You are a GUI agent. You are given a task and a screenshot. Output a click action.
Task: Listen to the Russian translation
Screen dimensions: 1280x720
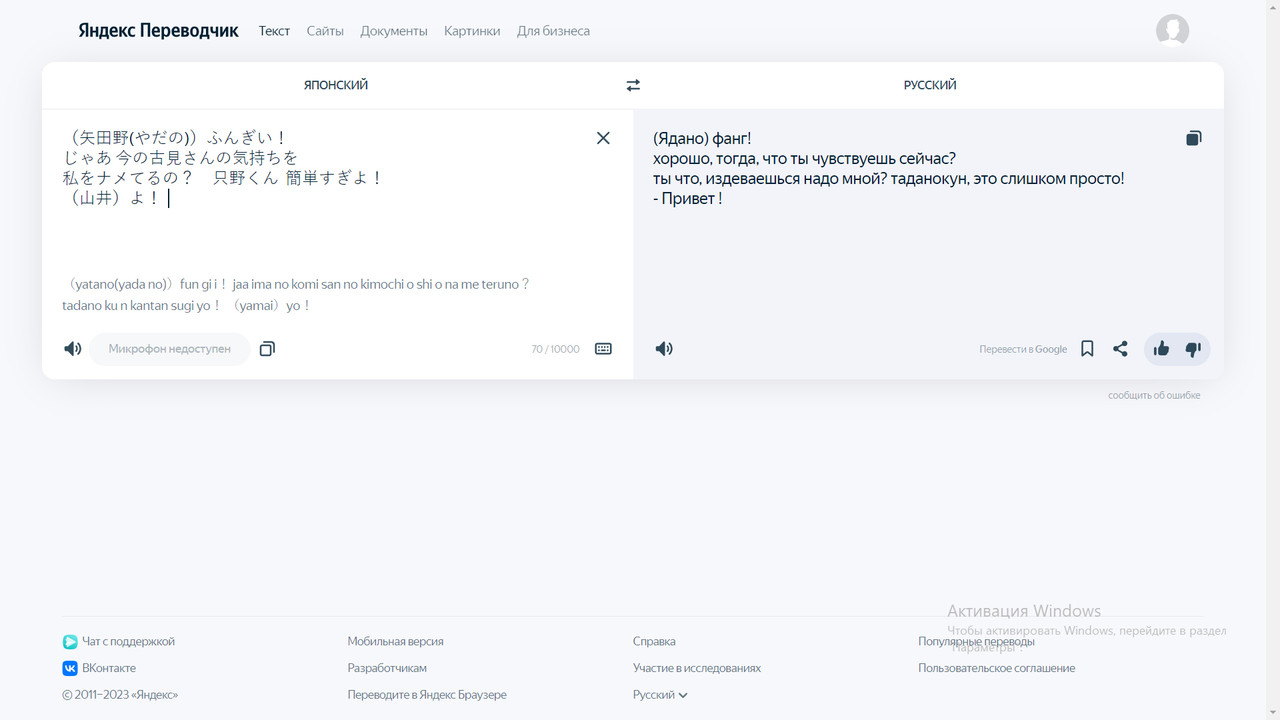(x=664, y=349)
